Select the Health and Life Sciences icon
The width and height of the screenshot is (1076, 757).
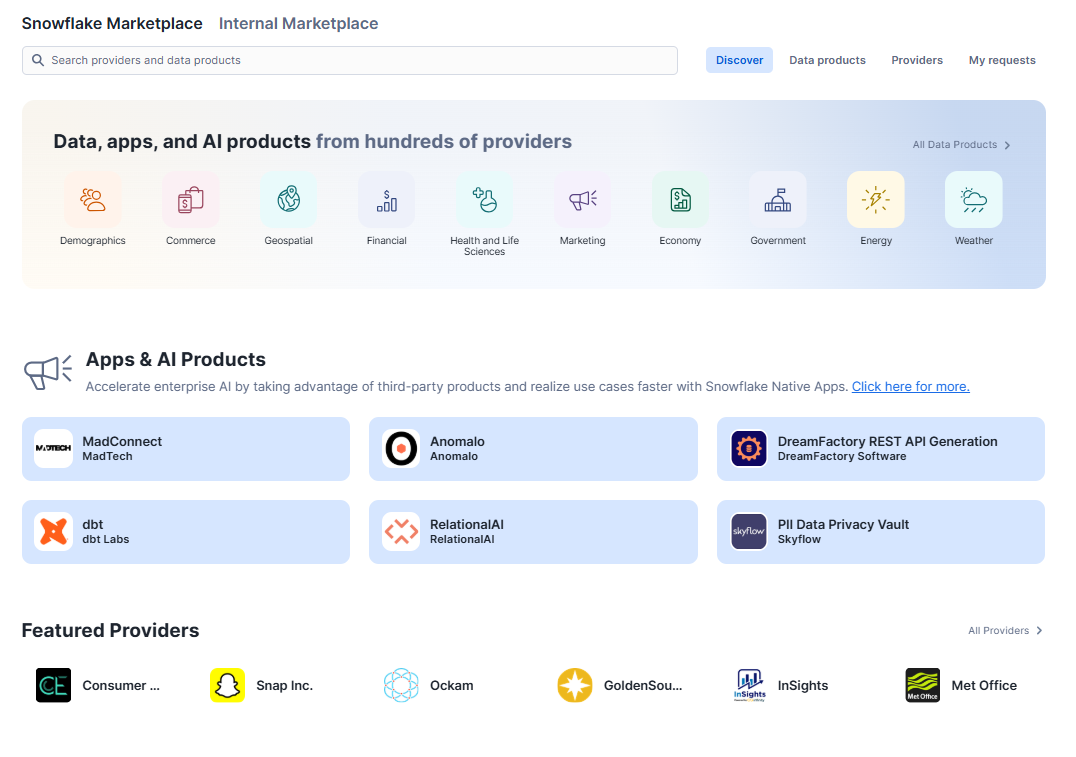pyautogui.click(x=484, y=199)
